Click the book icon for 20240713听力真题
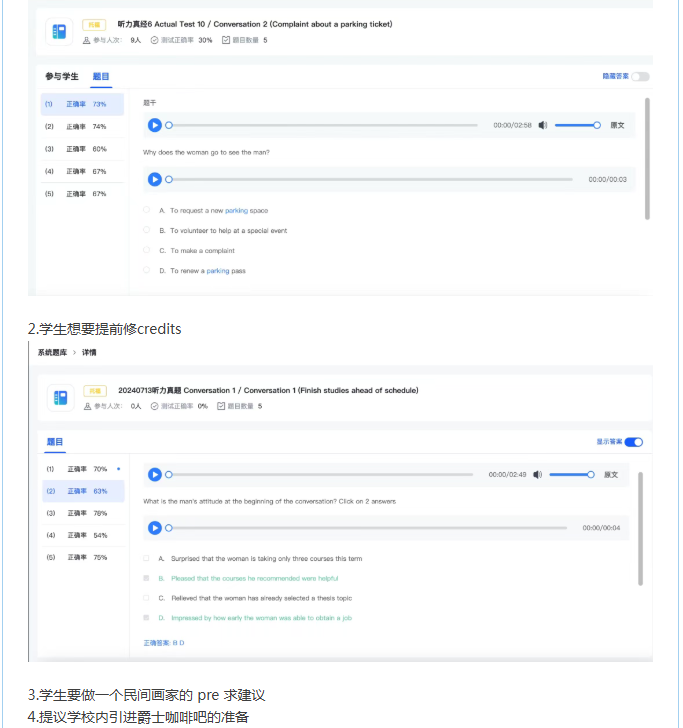 pos(60,398)
